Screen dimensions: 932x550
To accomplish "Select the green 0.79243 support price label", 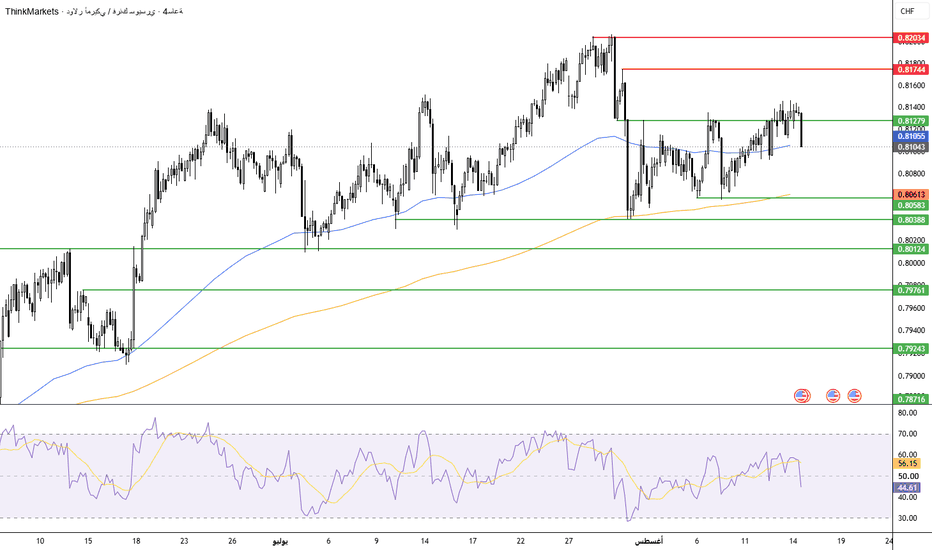I will (911, 348).
